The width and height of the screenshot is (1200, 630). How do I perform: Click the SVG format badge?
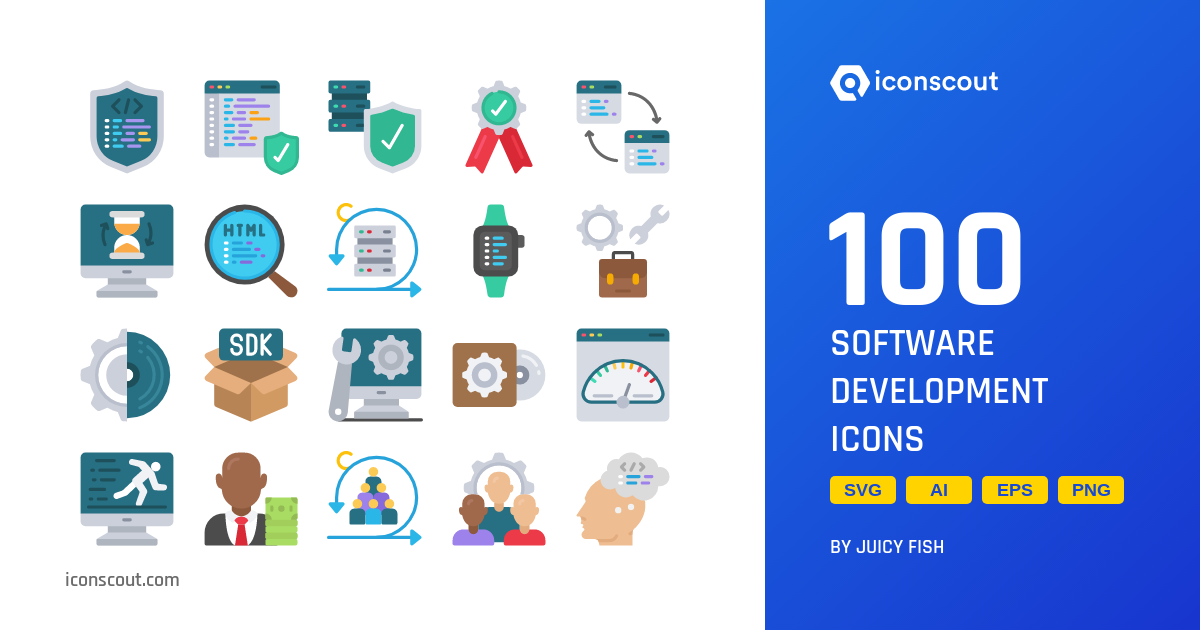point(862,490)
